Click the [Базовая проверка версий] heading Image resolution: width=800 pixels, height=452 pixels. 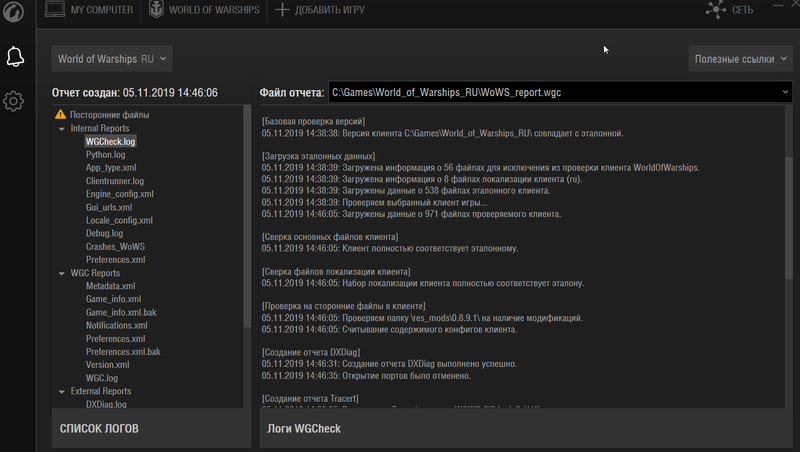point(313,121)
